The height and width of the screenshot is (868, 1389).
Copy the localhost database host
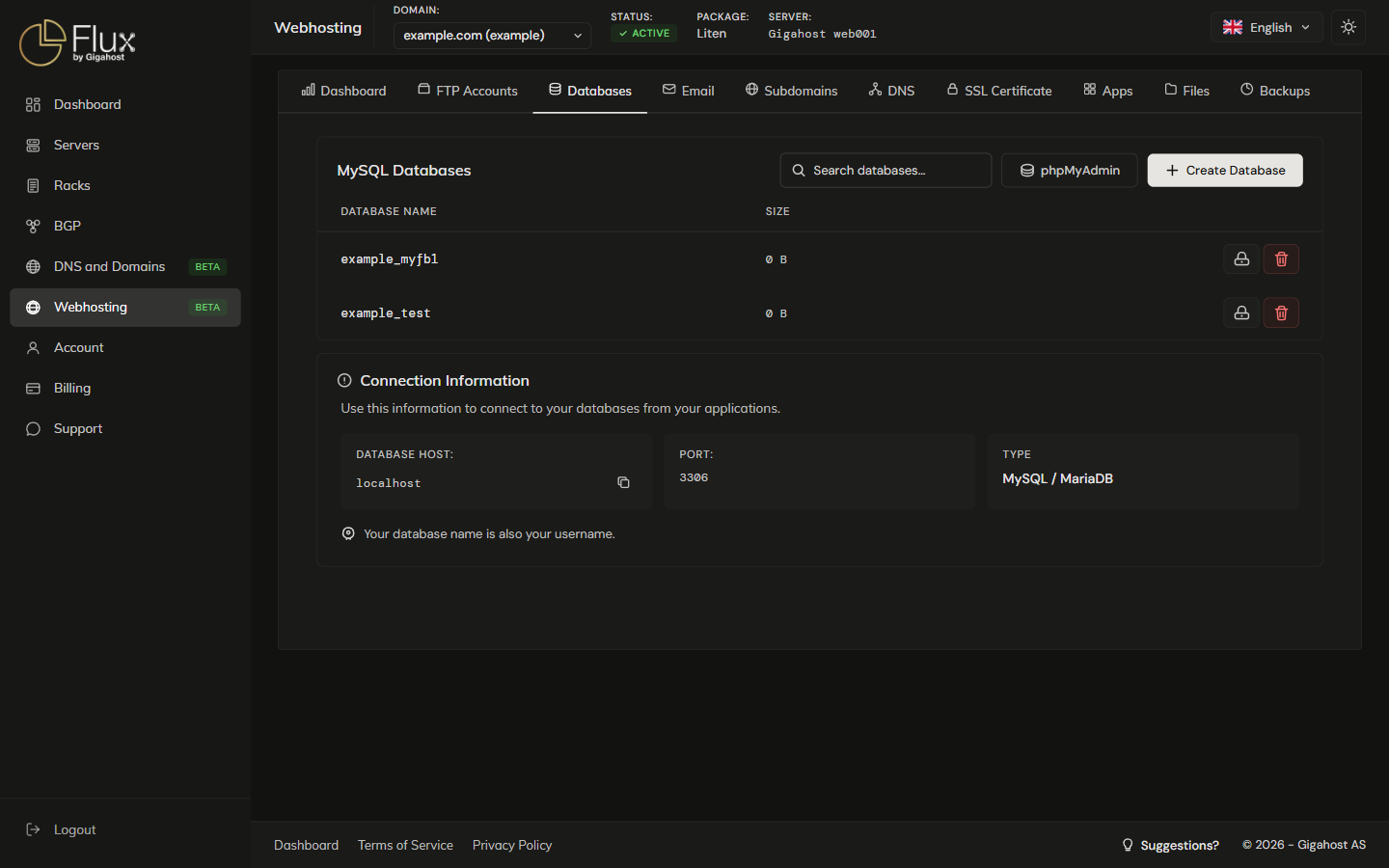623,482
